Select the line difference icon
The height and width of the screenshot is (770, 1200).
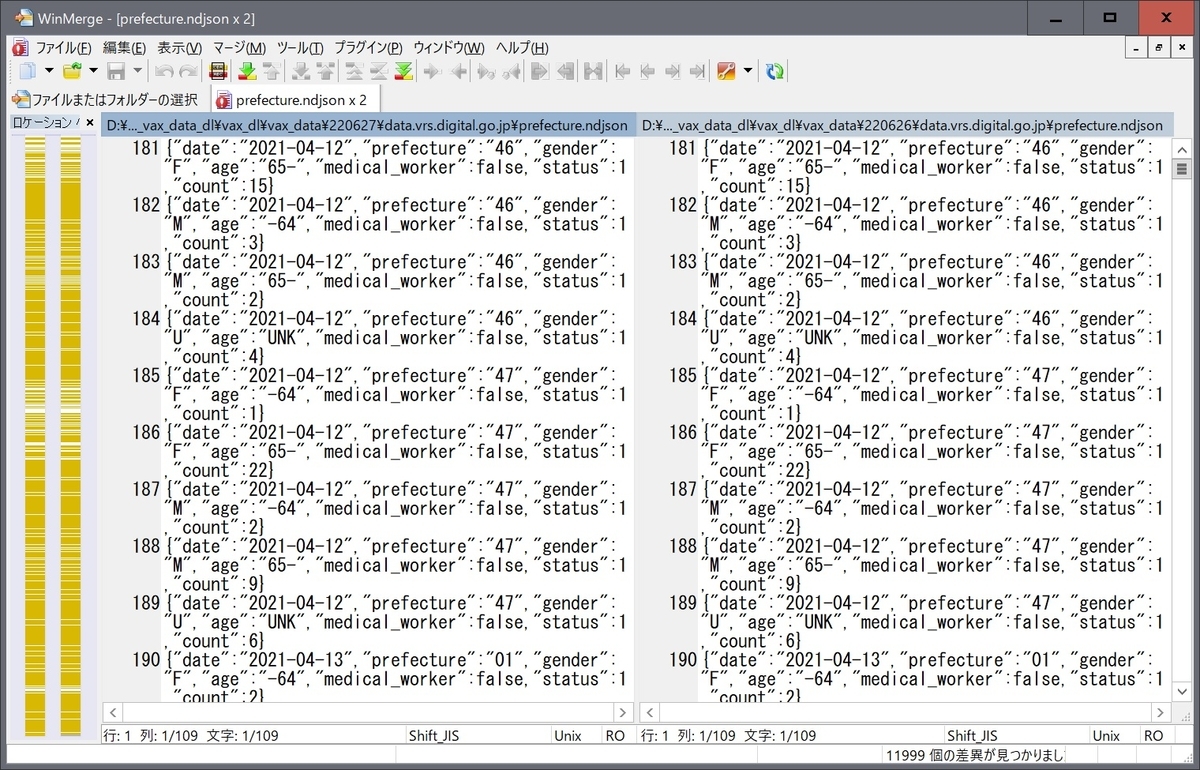pos(217,71)
